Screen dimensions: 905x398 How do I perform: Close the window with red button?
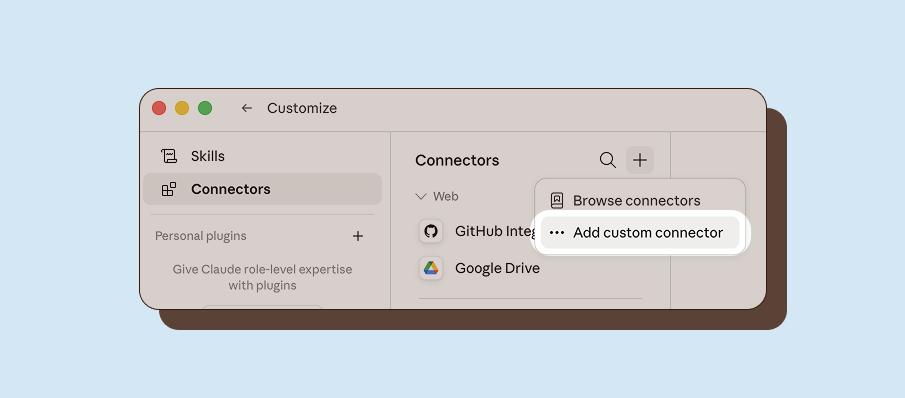[x=159, y=108]
